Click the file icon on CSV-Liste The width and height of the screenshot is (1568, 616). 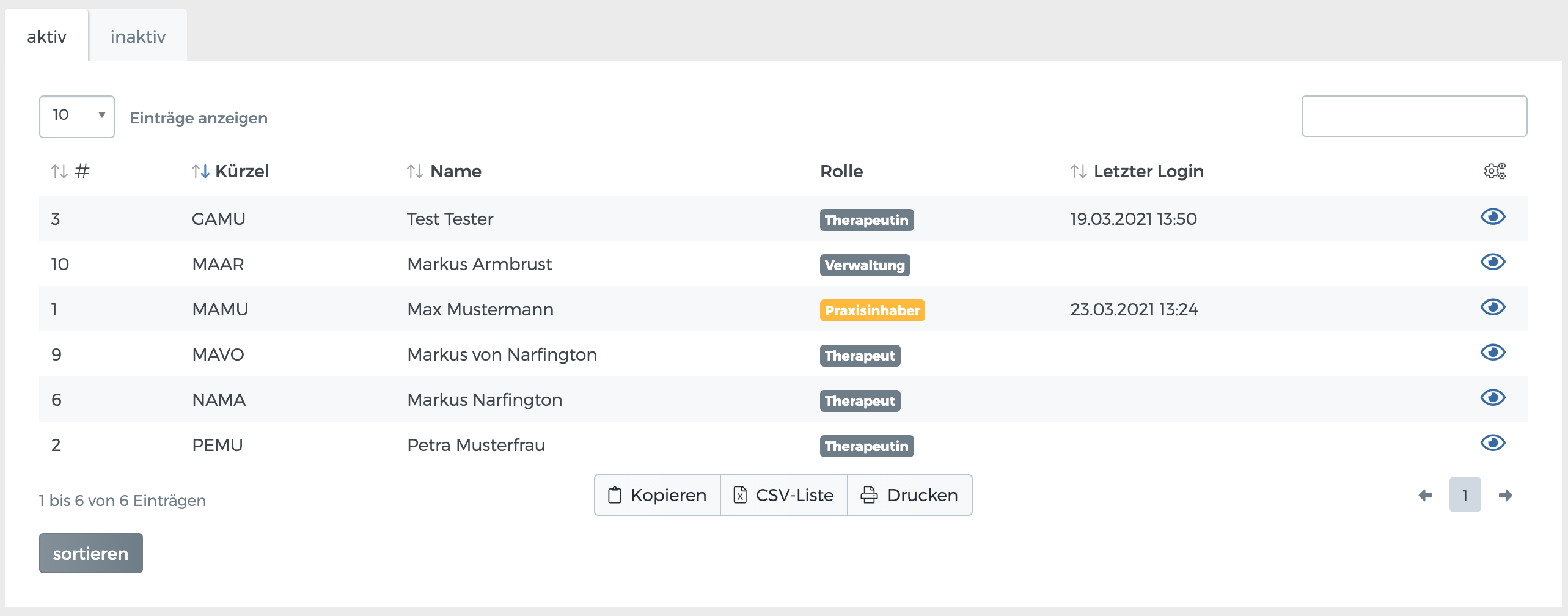click(741, 496)
